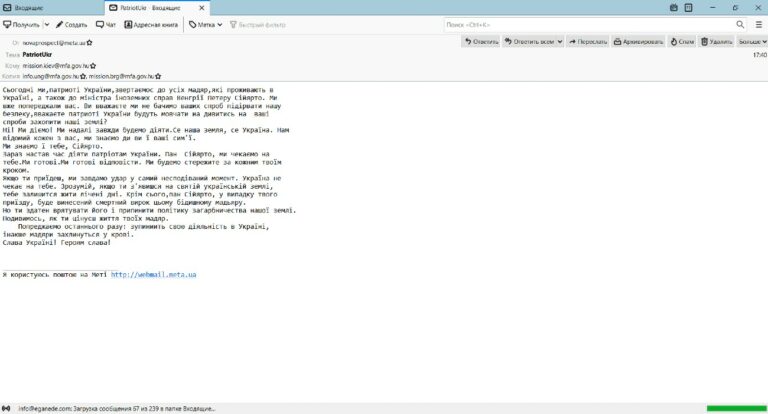Expand the Получить dropdown arrow
Viewport: 768px width, 414px height.
click(x=47, y=24)
